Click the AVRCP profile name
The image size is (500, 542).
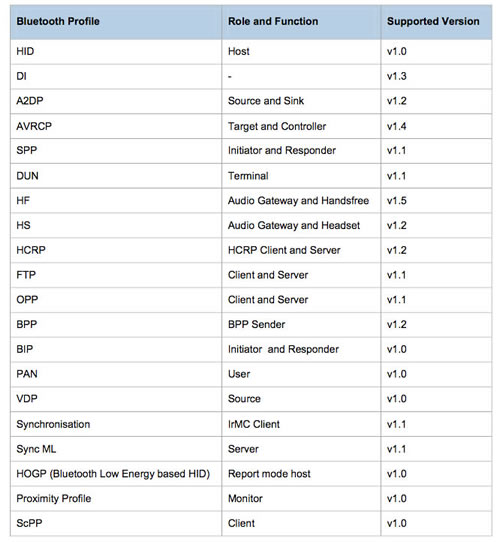click(34, 126)
